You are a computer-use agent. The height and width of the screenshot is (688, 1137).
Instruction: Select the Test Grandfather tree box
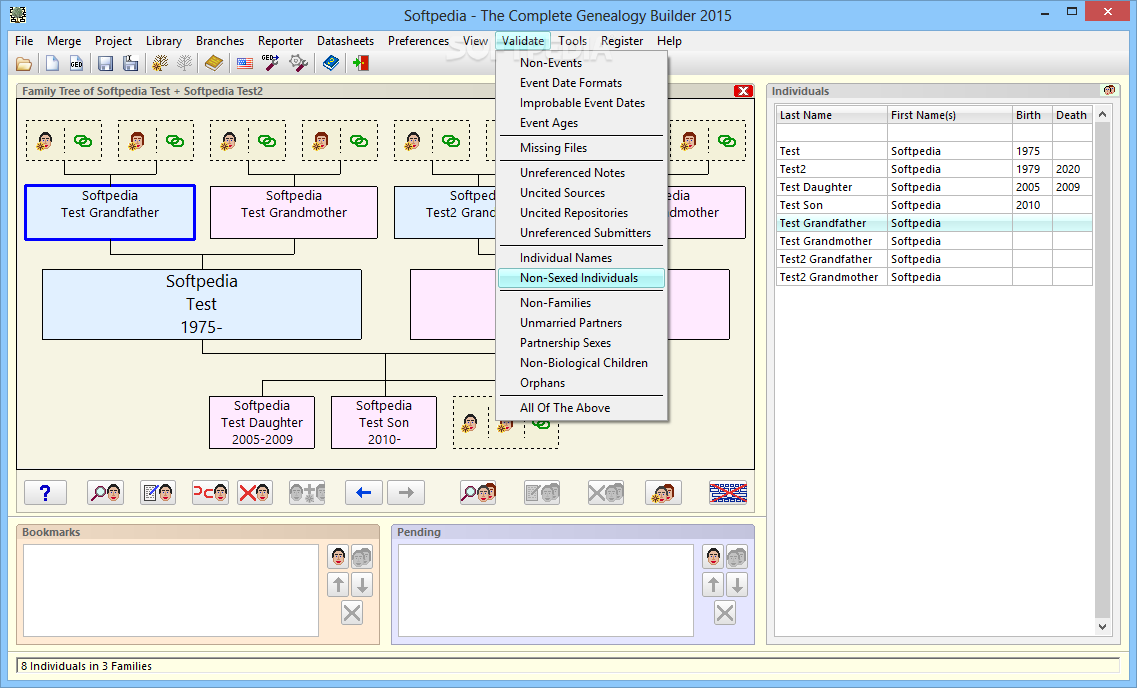click(x=110, y=212)
